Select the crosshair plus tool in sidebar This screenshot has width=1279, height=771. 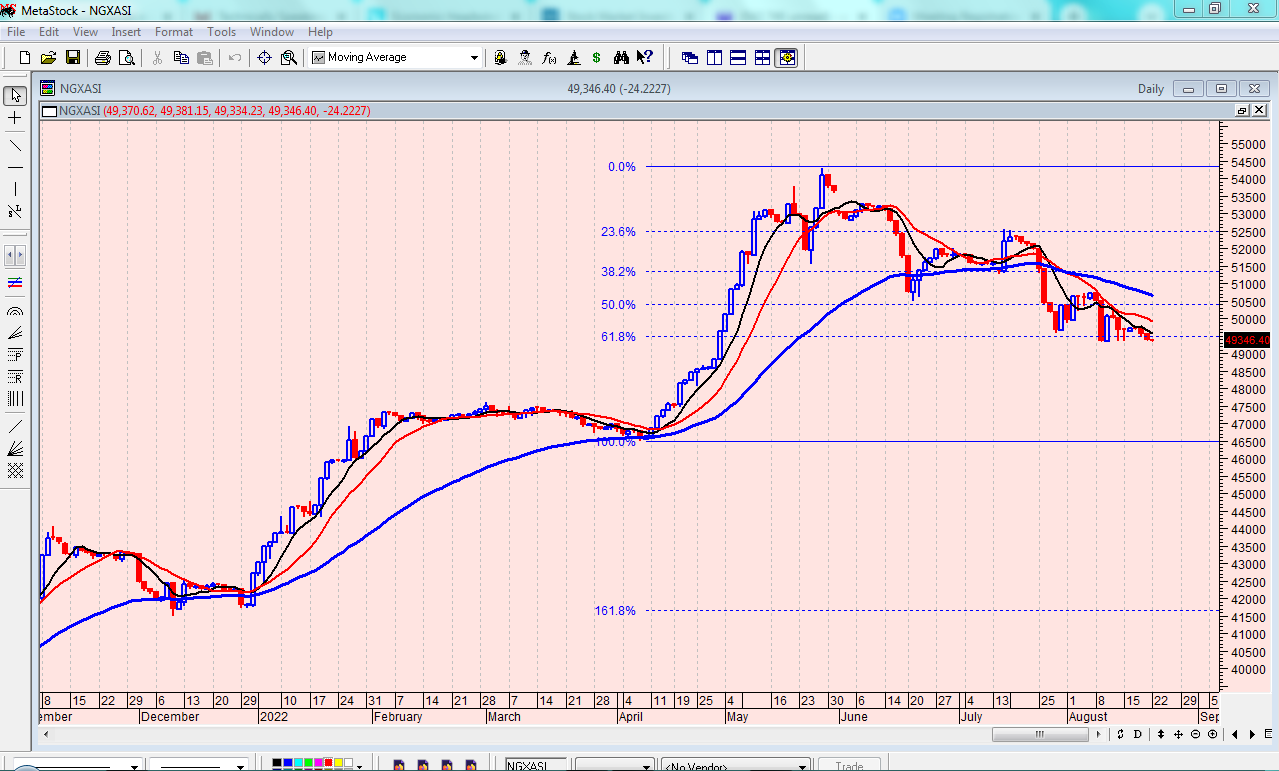pos(15,119)
